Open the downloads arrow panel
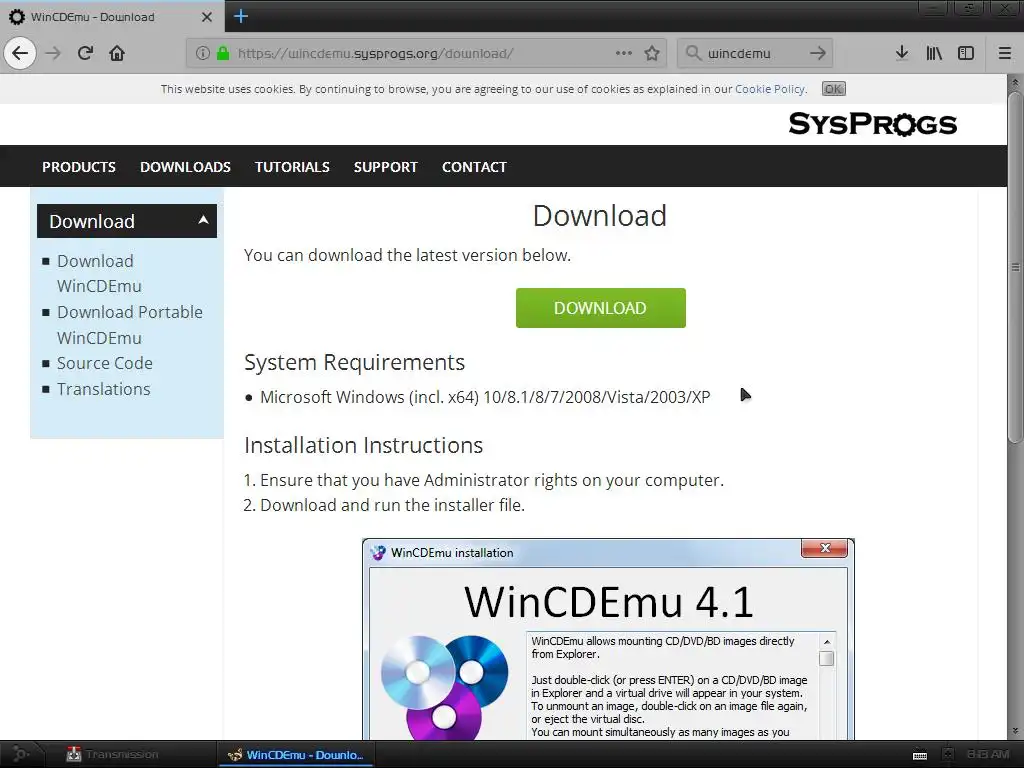 pyautogui.click(x=902, y=53)
